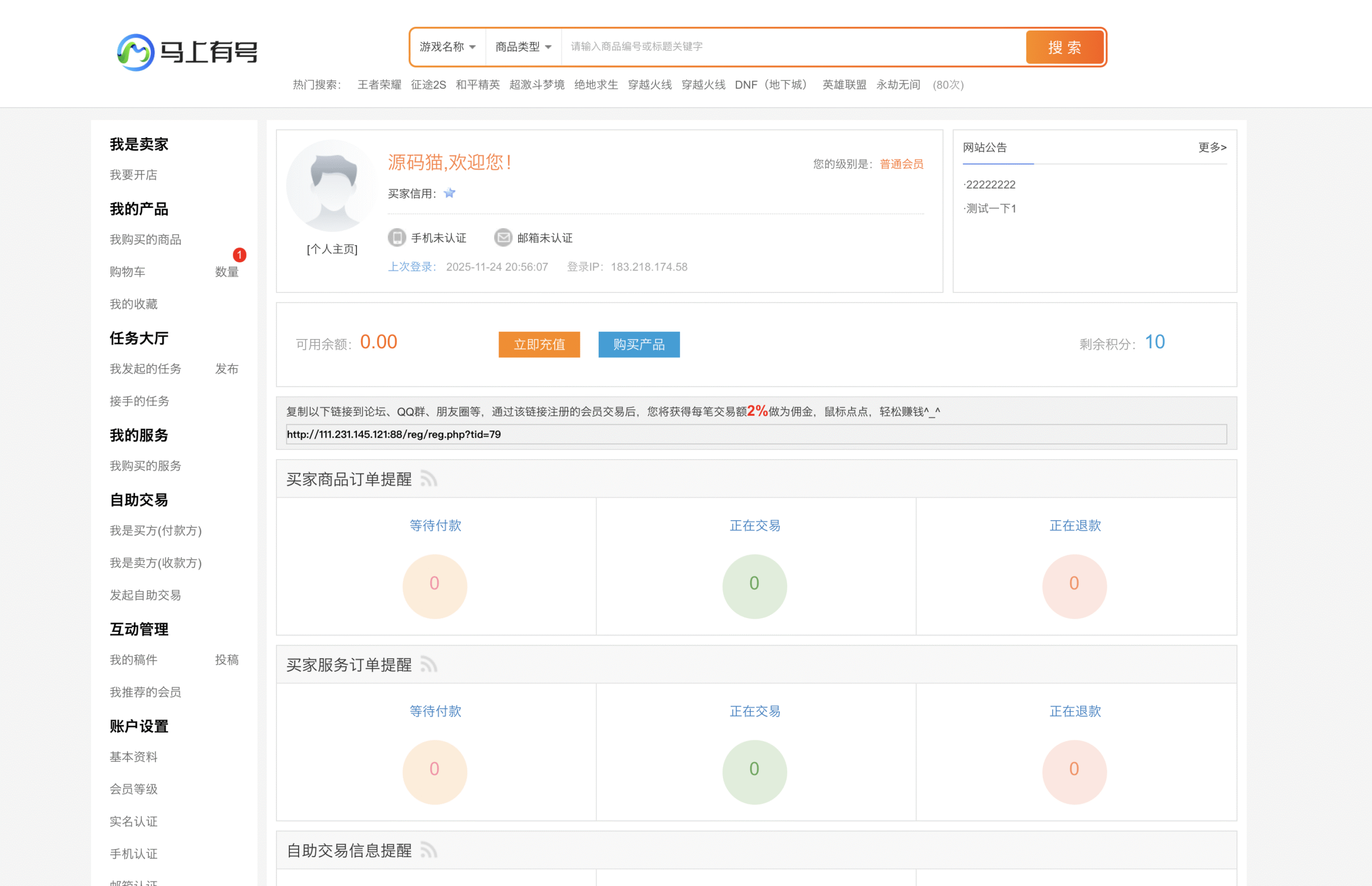Visit the 个人主页 profile link
The height and width of the screenshot is (886, 1372).
pos(332,250)
